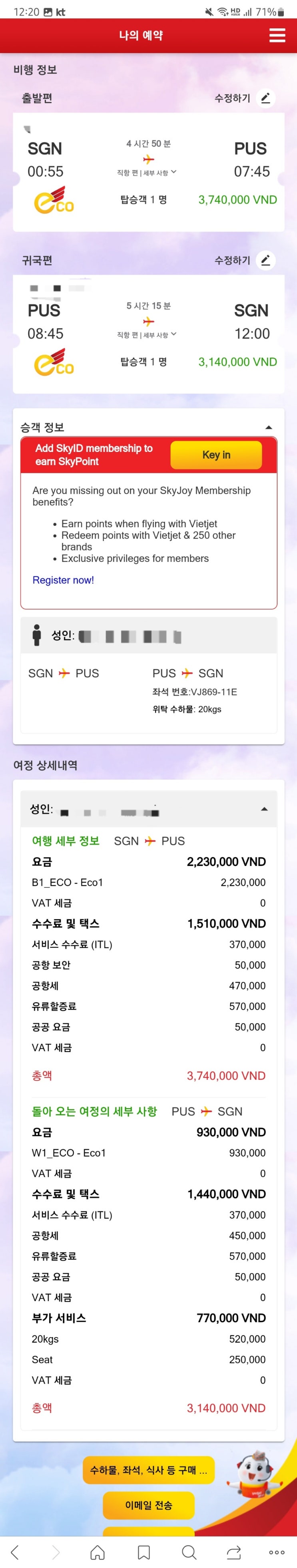Tap the Eco logo on the SGN–PUS flight card

[54, 200]
